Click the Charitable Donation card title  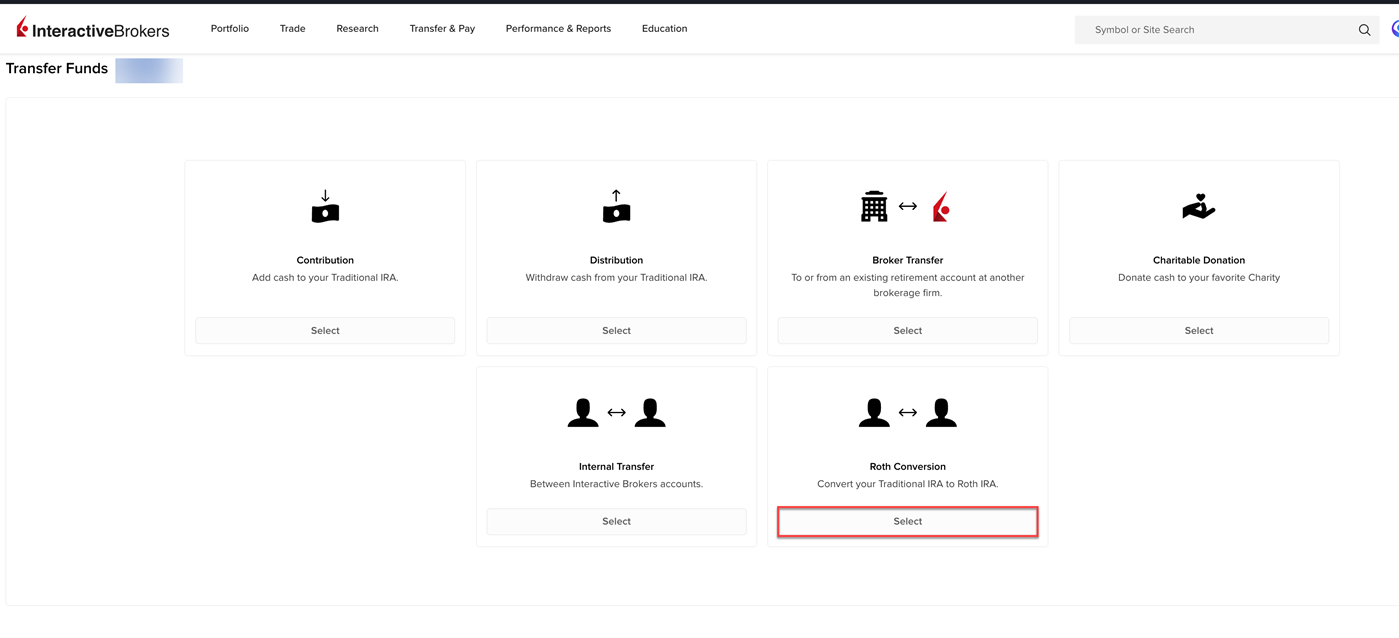[x=1199, y=260]
